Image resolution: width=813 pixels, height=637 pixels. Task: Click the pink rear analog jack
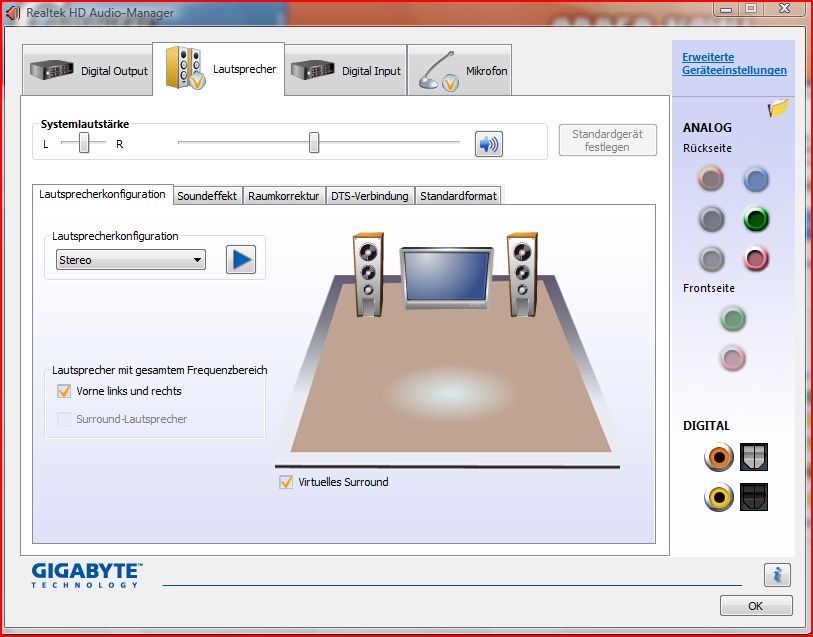tap(755, 258)
